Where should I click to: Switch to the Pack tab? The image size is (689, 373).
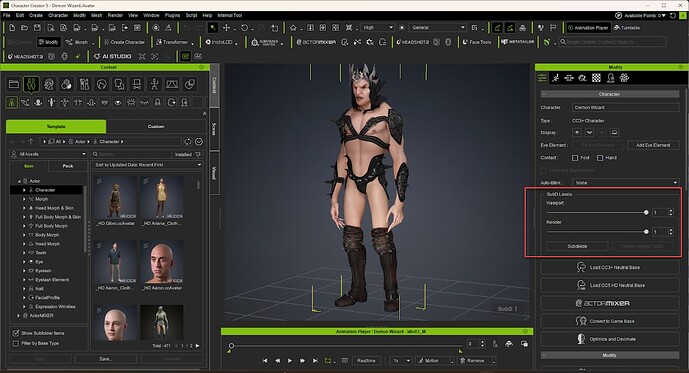[x=68, y=166]
